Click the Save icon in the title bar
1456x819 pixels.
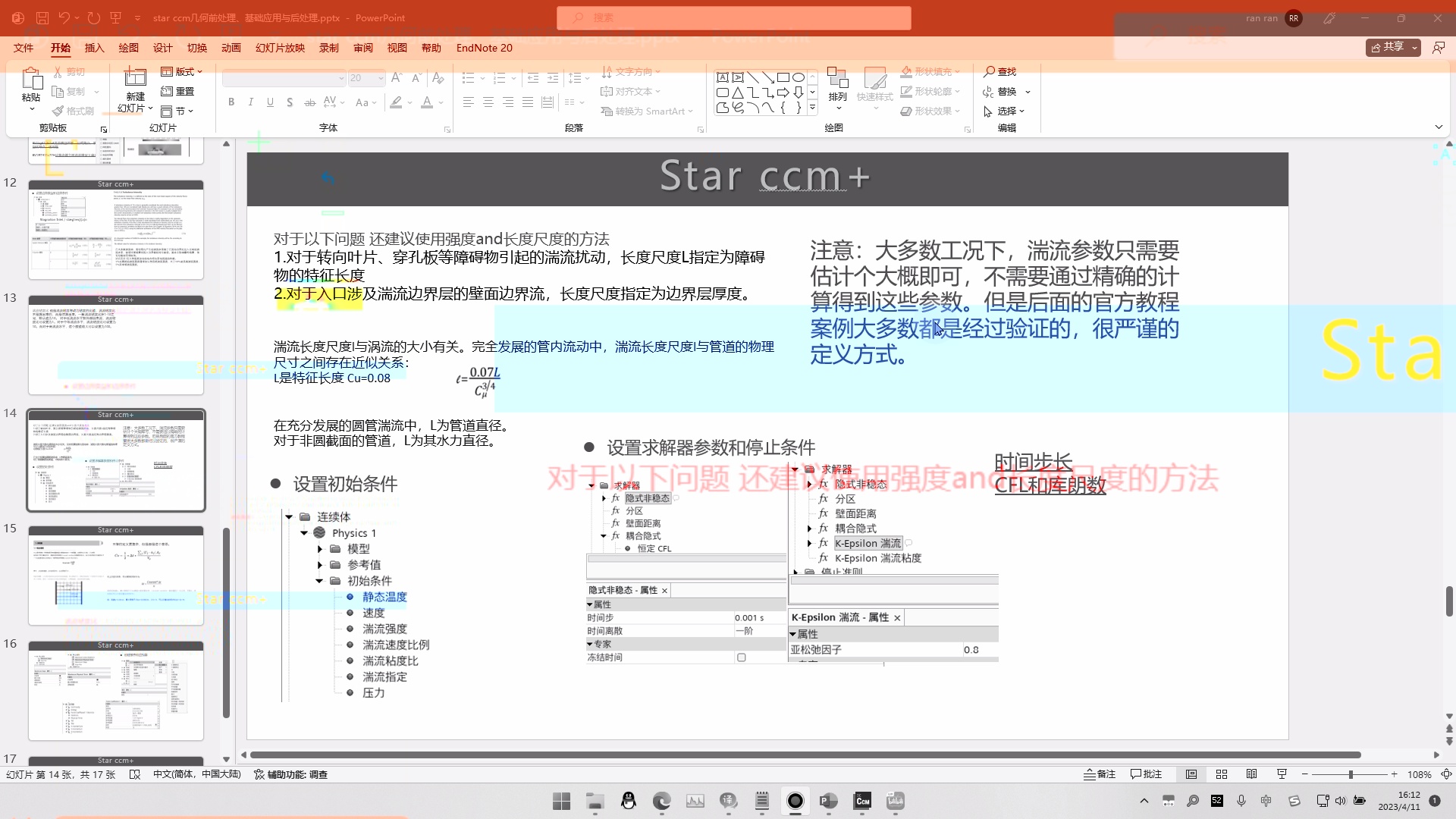pos(42,17)
